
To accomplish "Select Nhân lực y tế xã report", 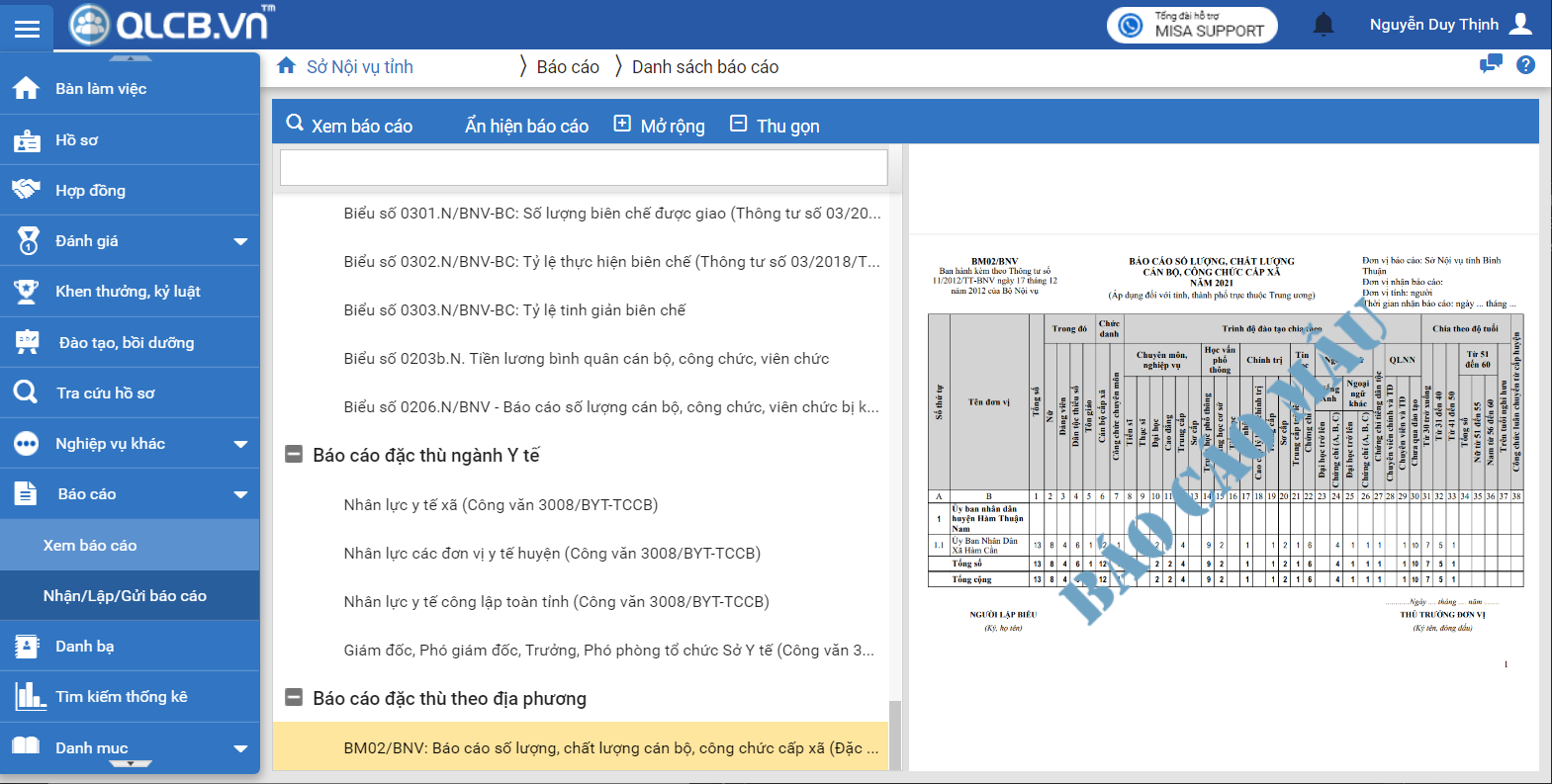I will [x=501, y=505].
